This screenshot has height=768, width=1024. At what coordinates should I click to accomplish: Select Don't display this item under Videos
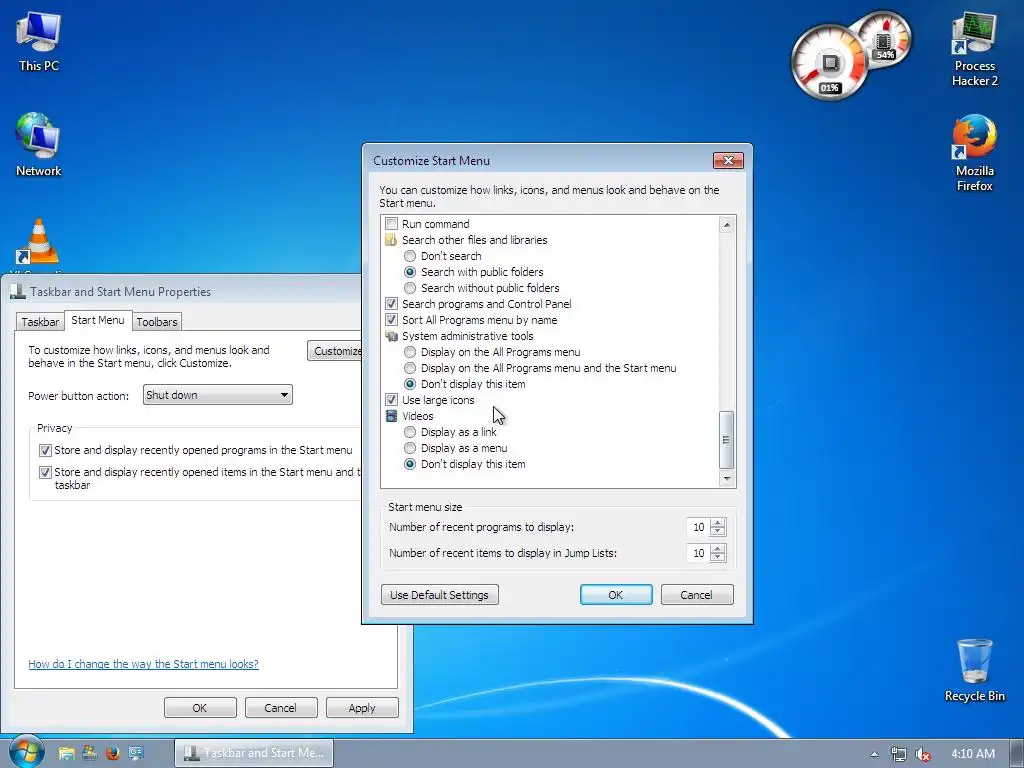point(409,464)
